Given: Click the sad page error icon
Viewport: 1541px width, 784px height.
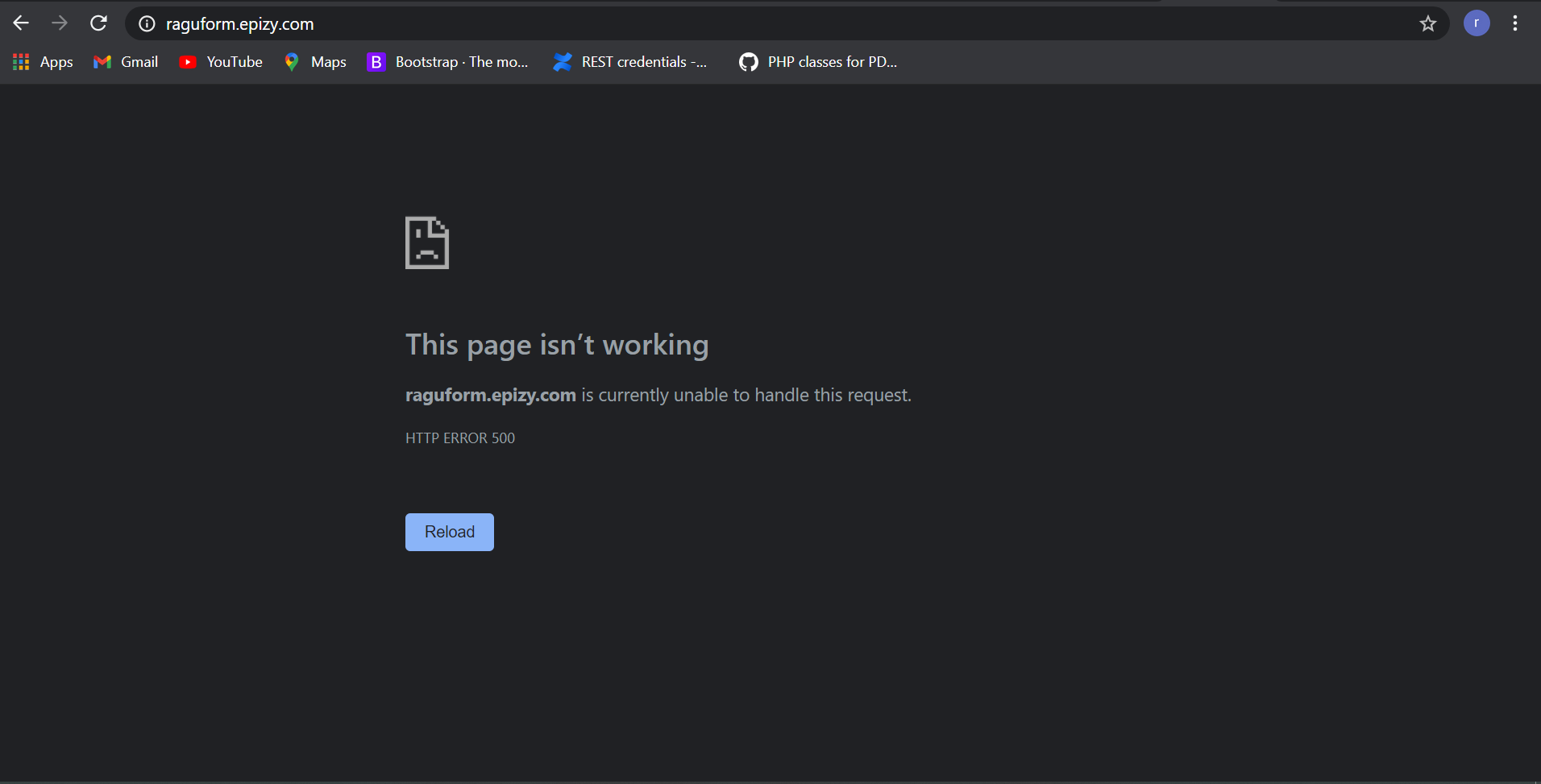Looking at the screenshot, I should pyautogui.click(x=427, y=243).
